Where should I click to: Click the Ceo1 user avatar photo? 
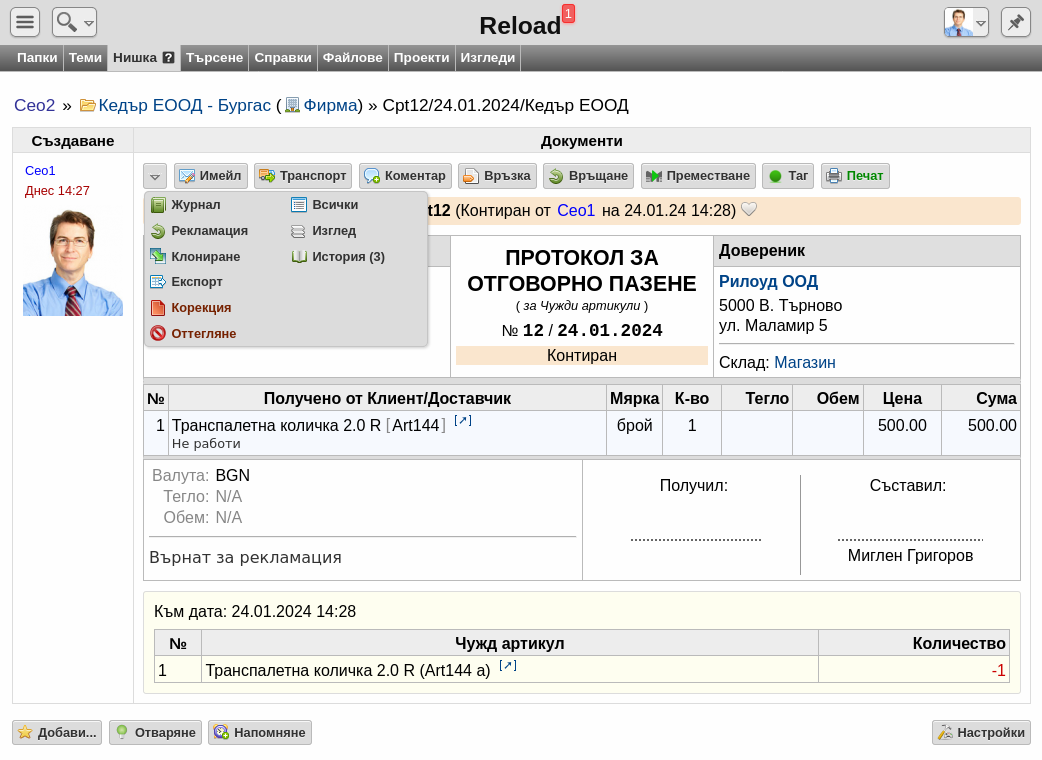(73, 262)
